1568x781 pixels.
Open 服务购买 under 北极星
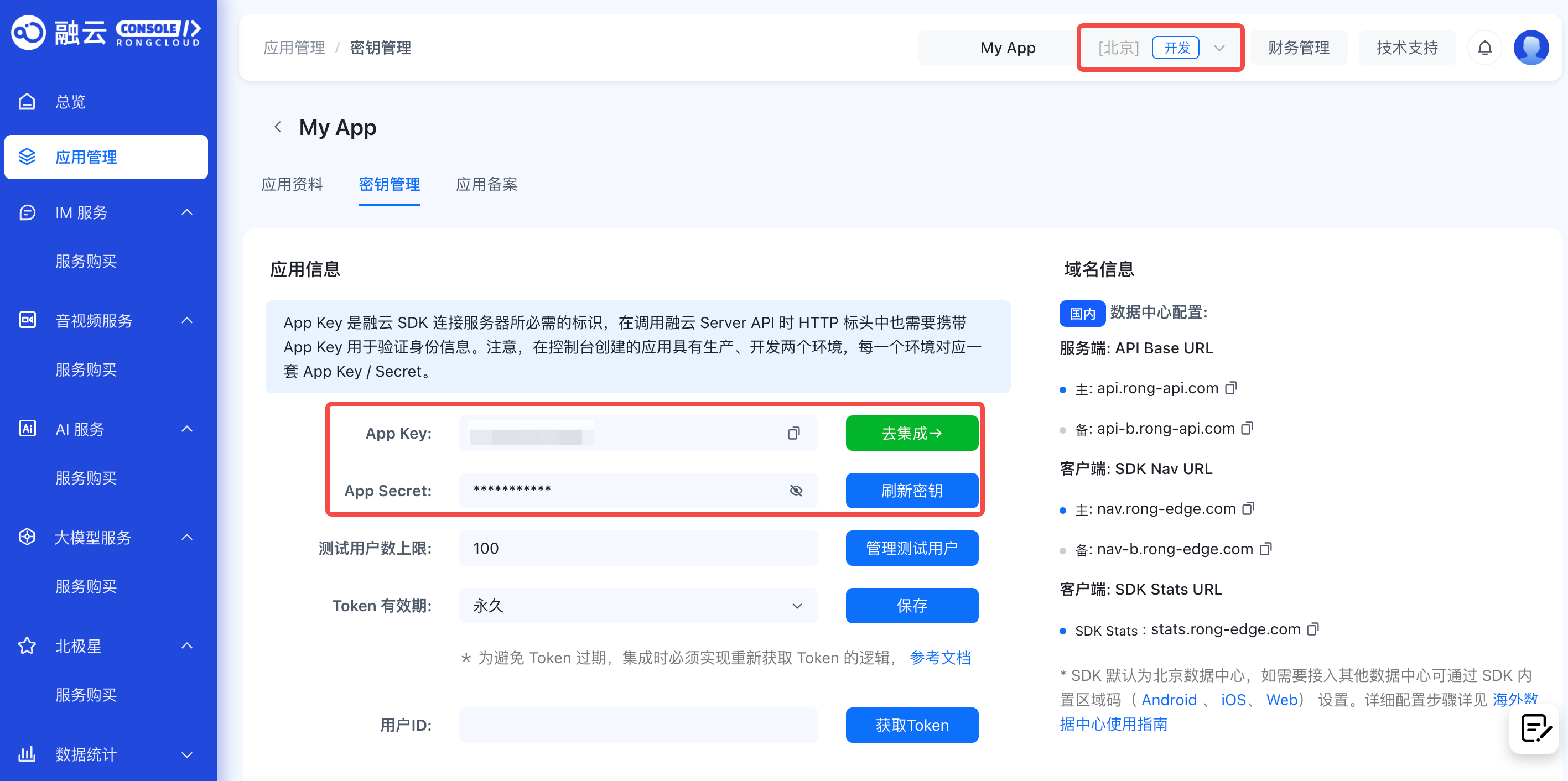click(86, 695)
